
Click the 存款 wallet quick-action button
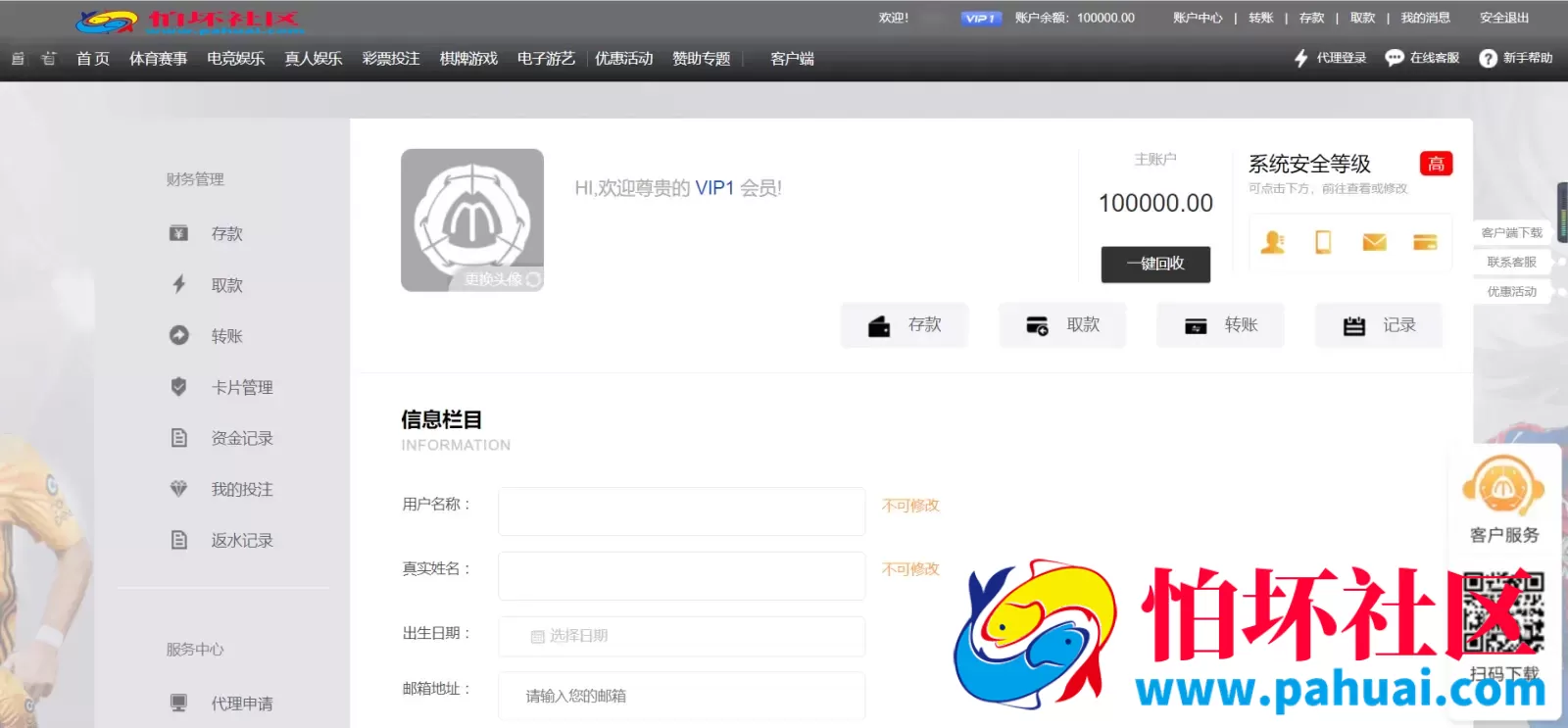coord(904,325)
